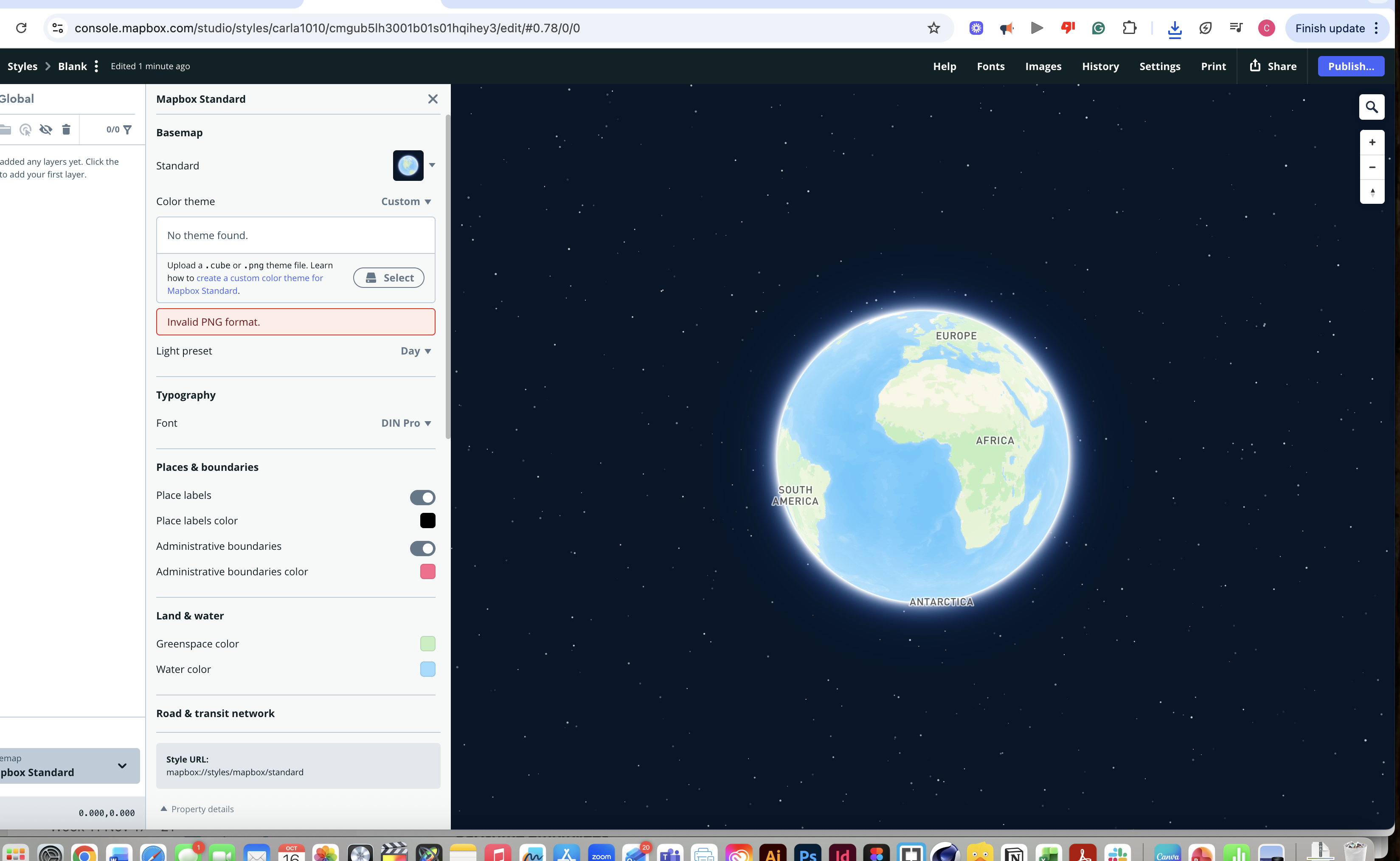
Task: Reset bearing with the compass map control
Action: [x=1372, y=192]
